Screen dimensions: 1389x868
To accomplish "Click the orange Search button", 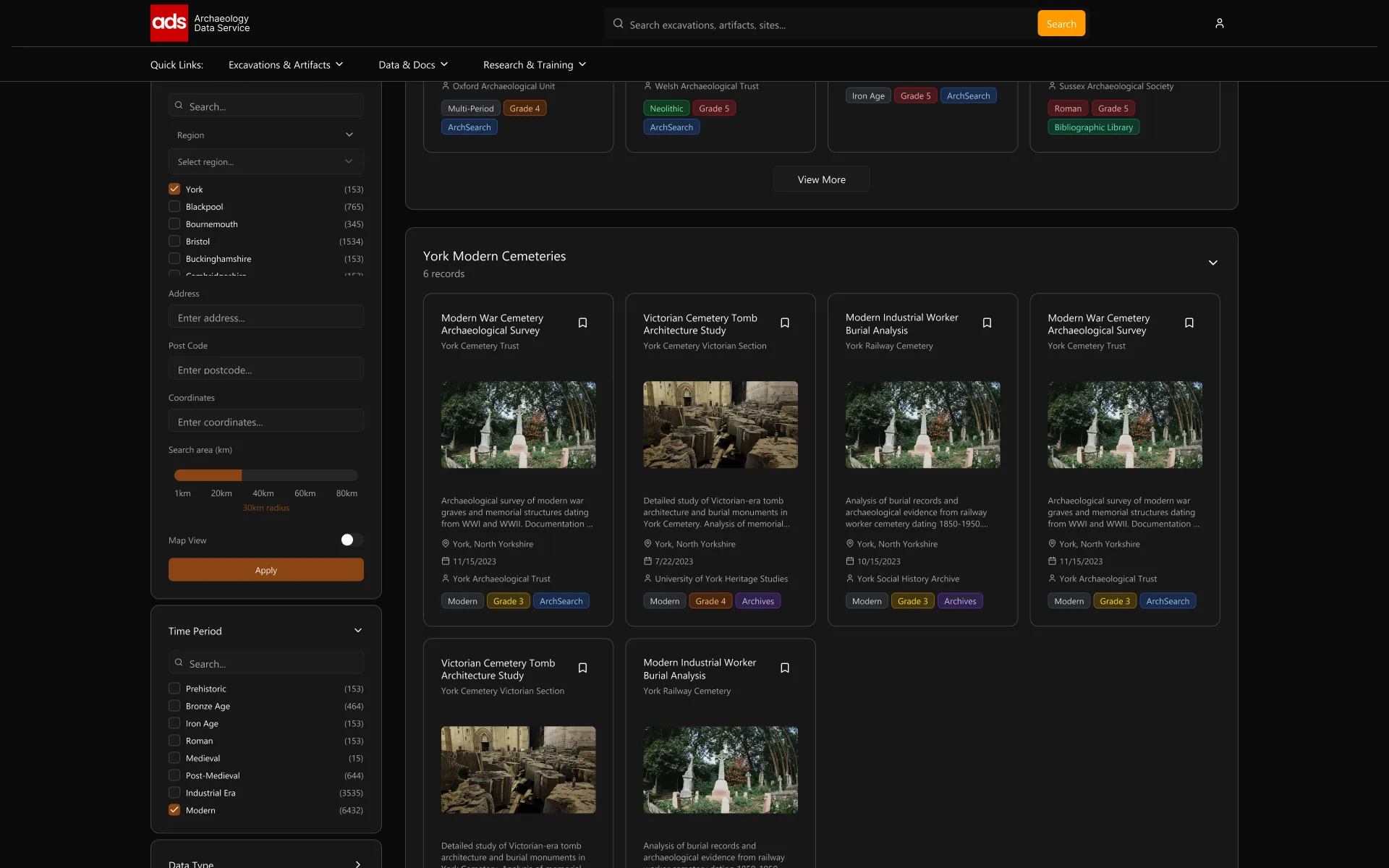I will click(x=1061, y=24).
